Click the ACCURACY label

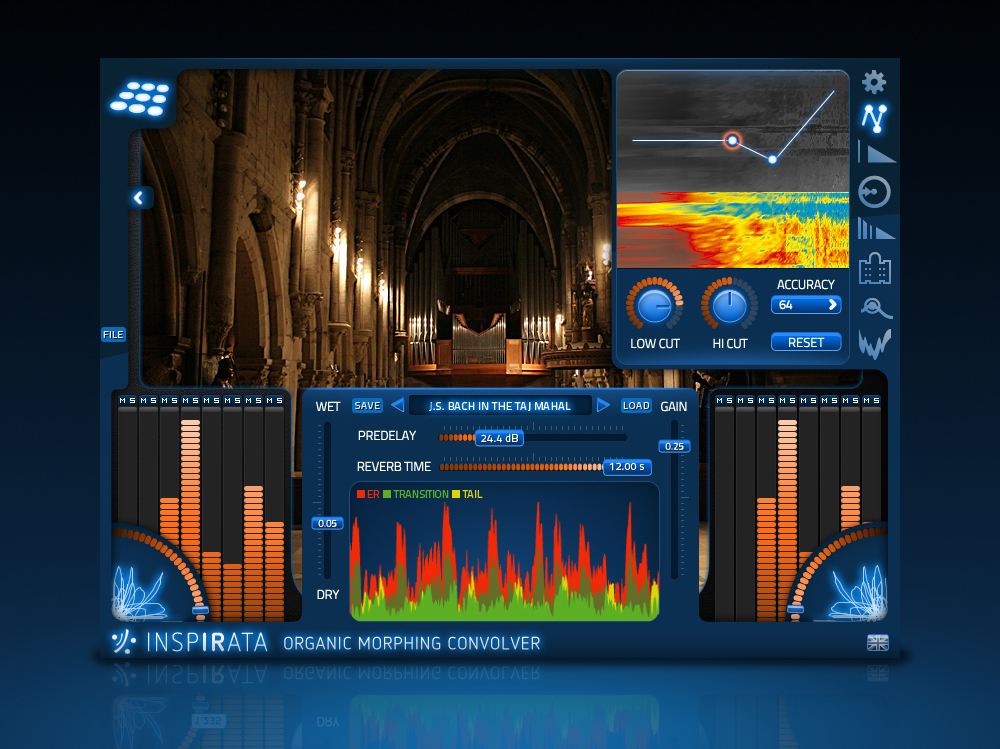coord(805,285)
